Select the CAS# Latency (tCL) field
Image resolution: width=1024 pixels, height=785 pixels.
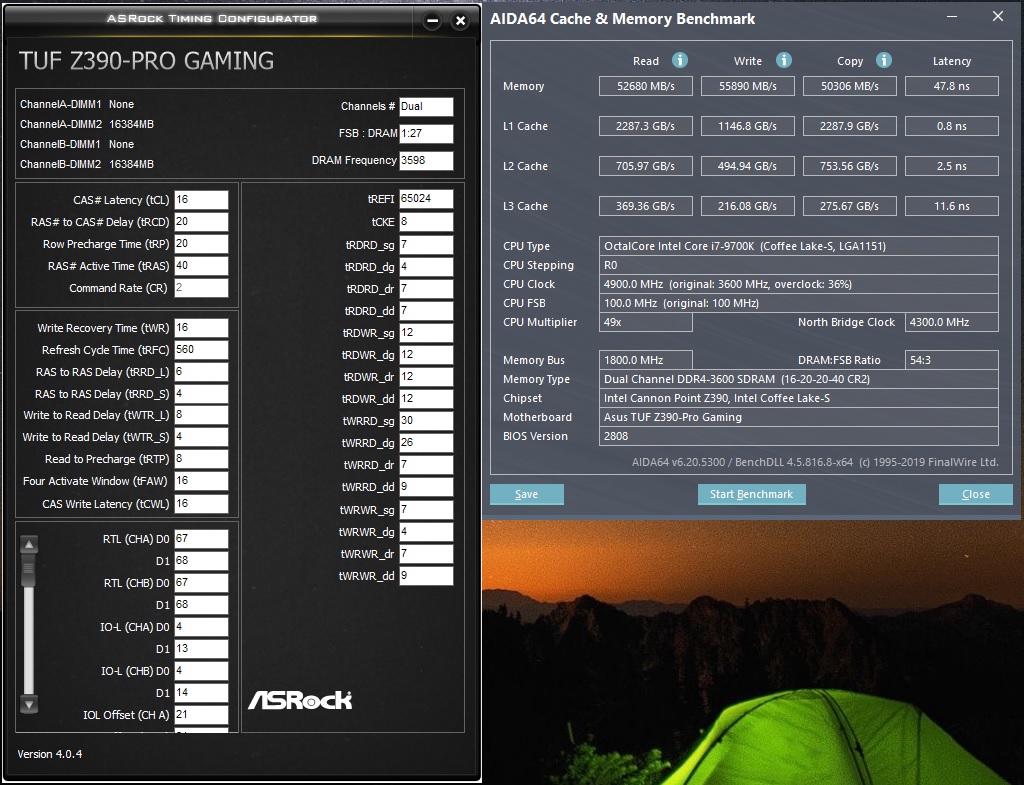(201, 200)
